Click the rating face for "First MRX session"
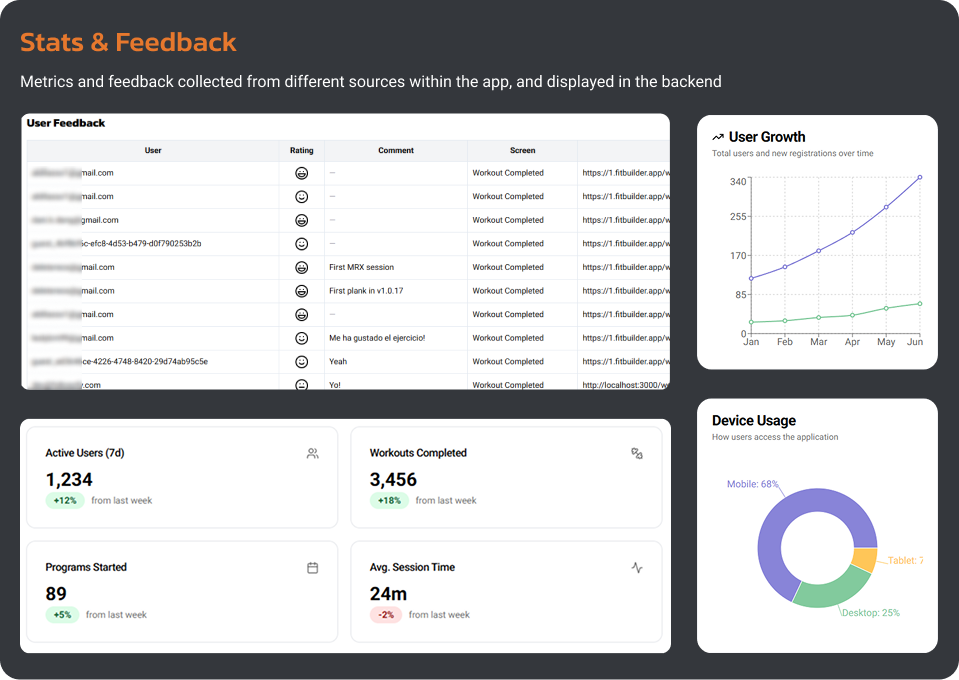 tap(301, 267)
